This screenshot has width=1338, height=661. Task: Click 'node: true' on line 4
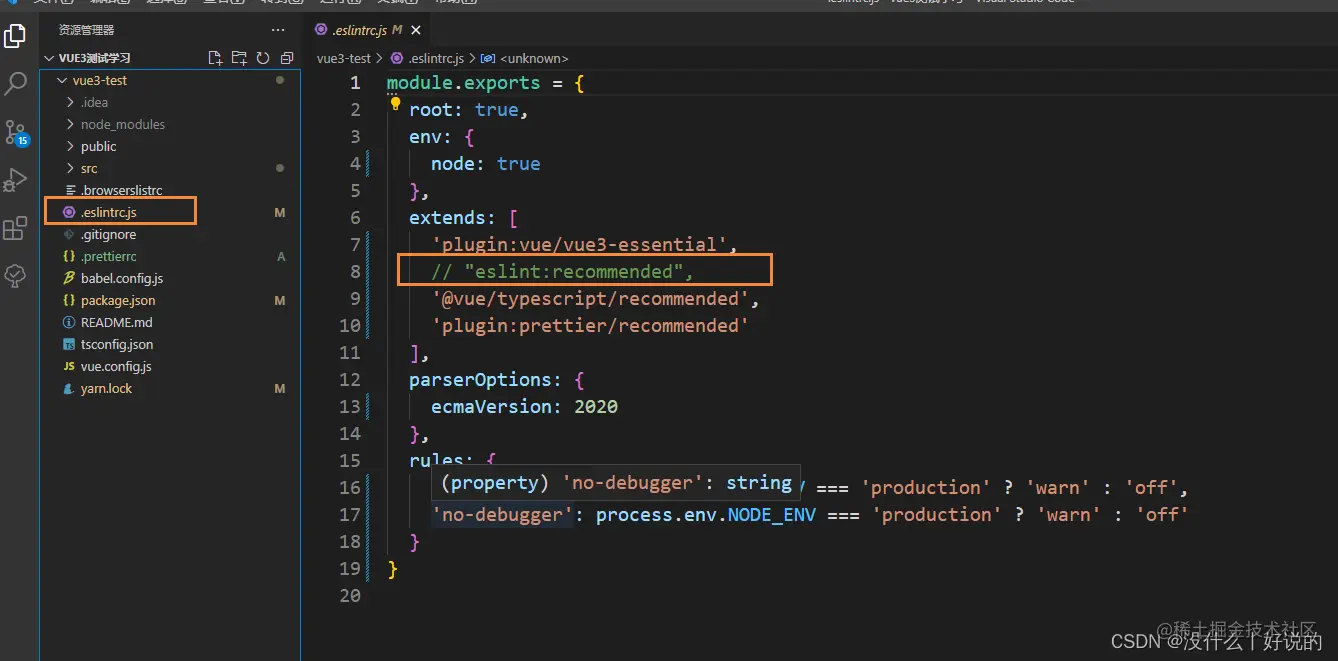click(x=485, y=164)
